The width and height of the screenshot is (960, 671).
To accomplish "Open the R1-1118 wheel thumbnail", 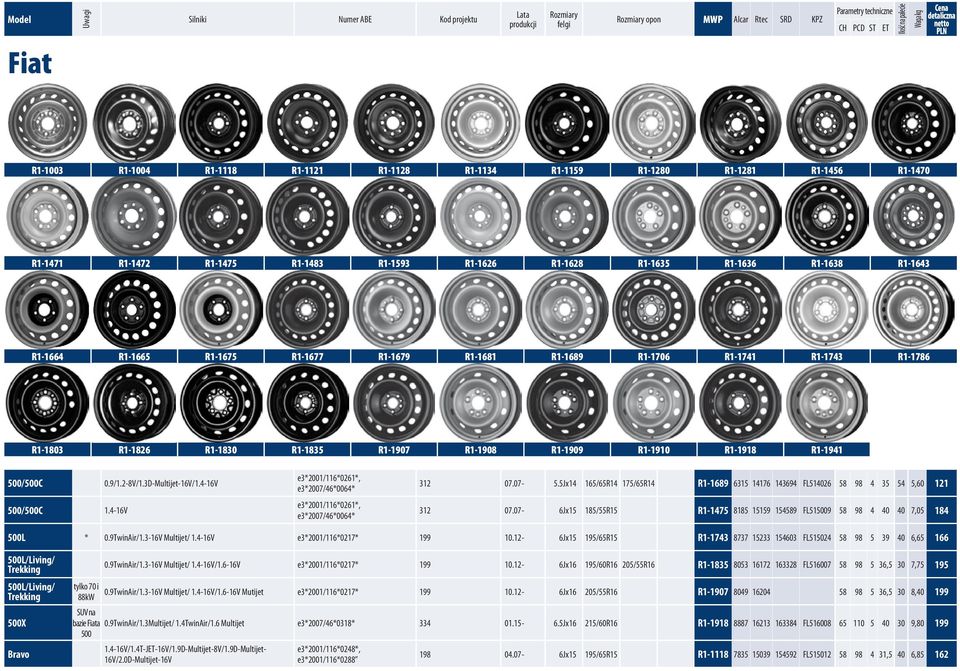I will [220, 123].
